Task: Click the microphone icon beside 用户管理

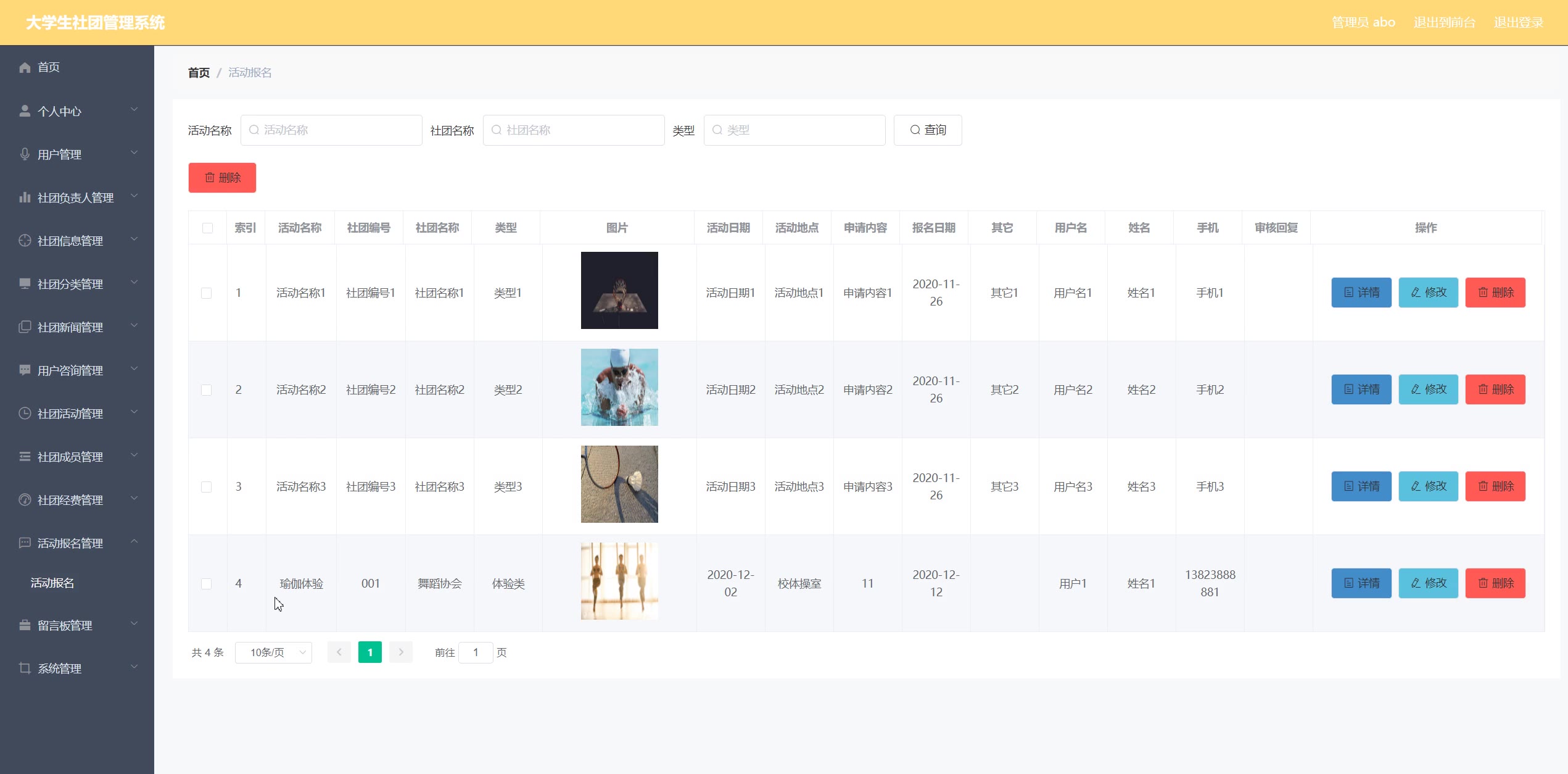Action: point(25,154)
